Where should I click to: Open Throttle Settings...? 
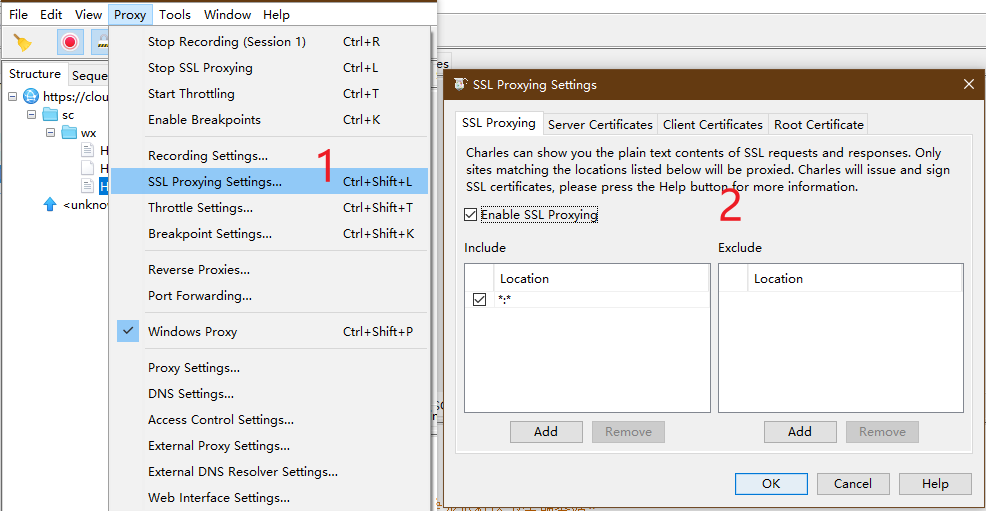(x=270, y=207)
